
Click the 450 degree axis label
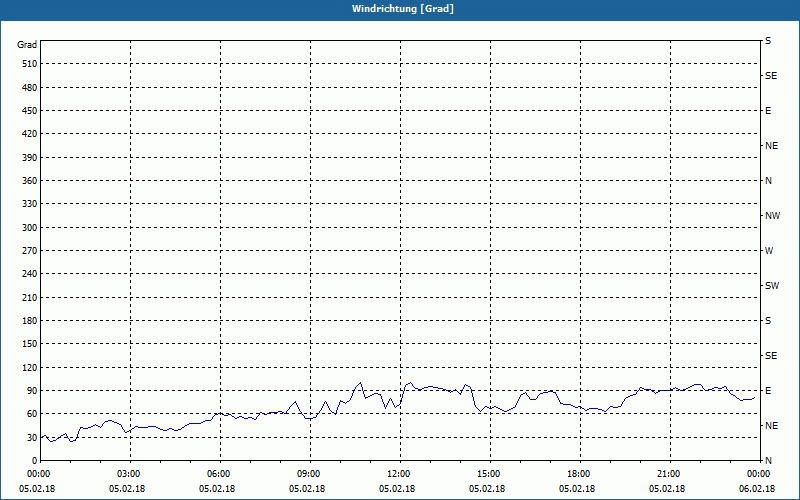click(x=30, y=111)
